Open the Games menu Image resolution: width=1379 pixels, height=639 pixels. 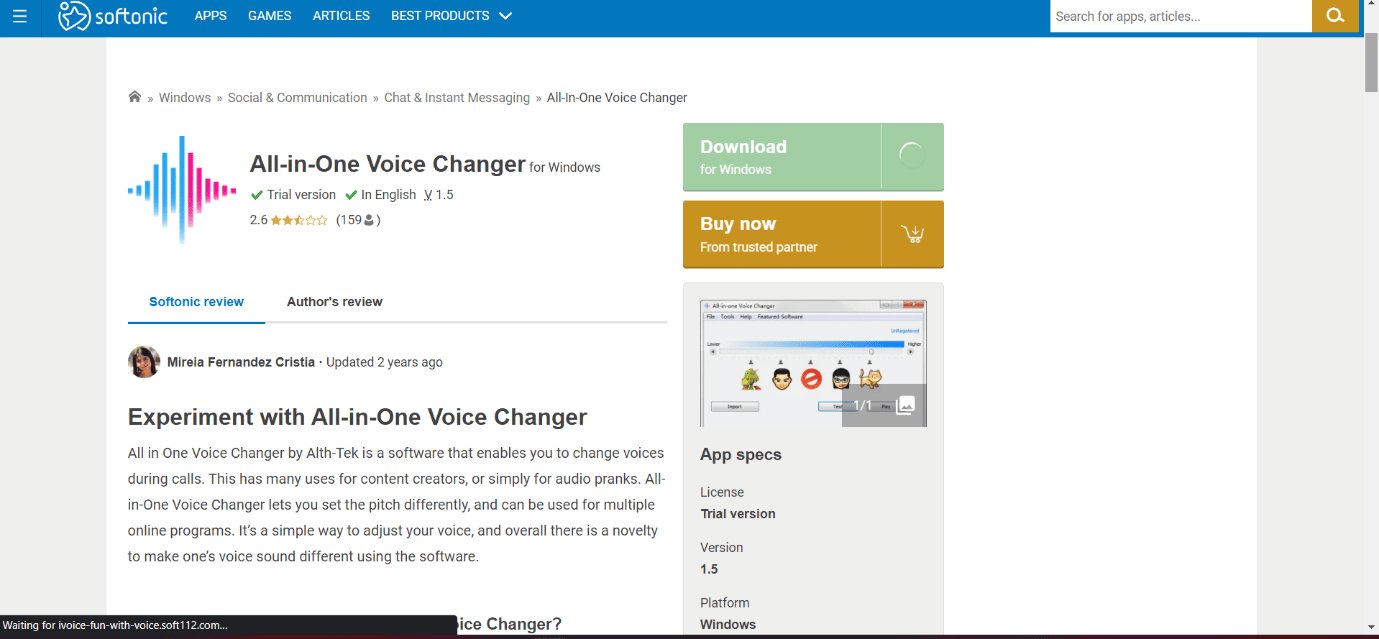(270, 16)
